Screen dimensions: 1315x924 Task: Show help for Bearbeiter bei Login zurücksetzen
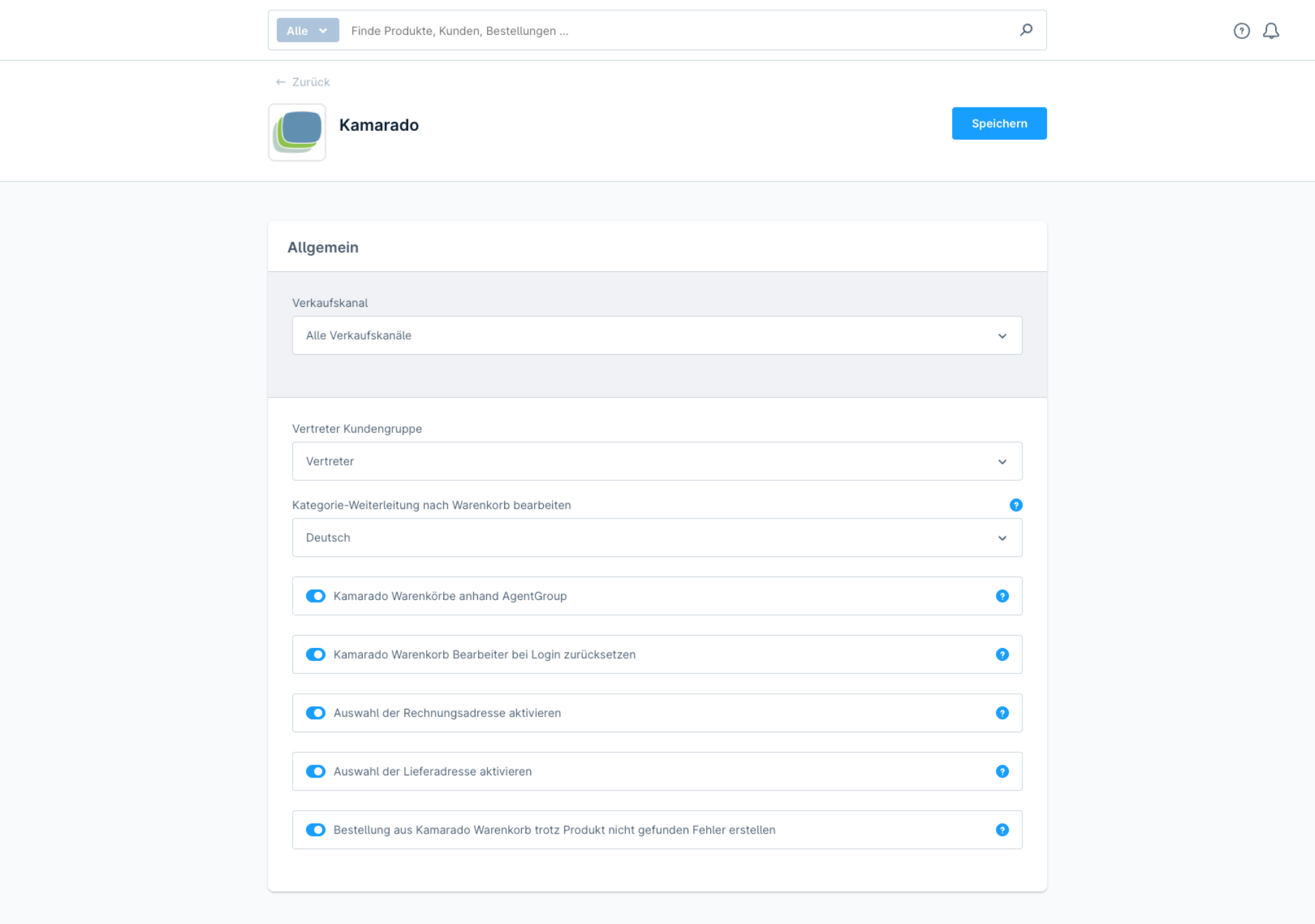pos(1002,654)
